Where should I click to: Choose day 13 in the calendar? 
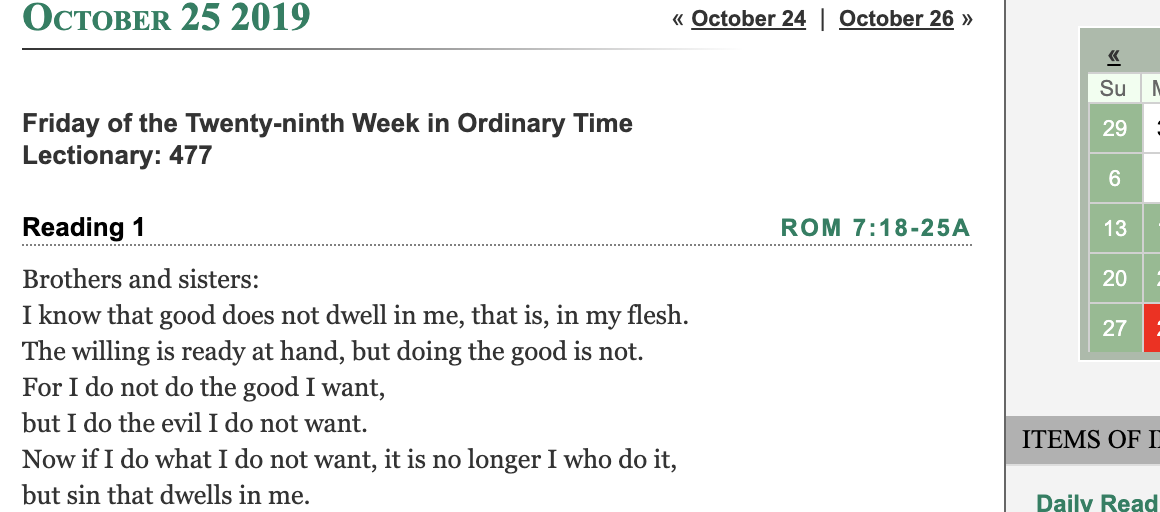pyautogui.click(x=1114, y=228)
